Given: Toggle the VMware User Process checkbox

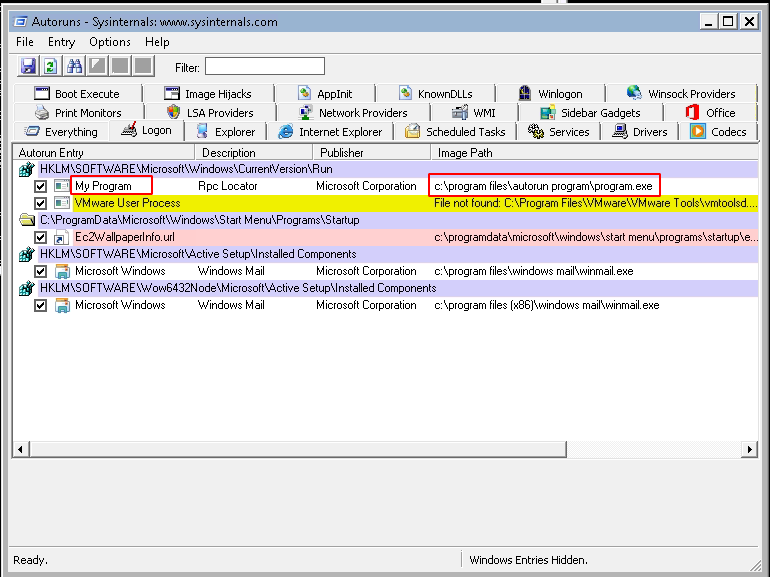Looking at the screenshot, I should 41,203.
